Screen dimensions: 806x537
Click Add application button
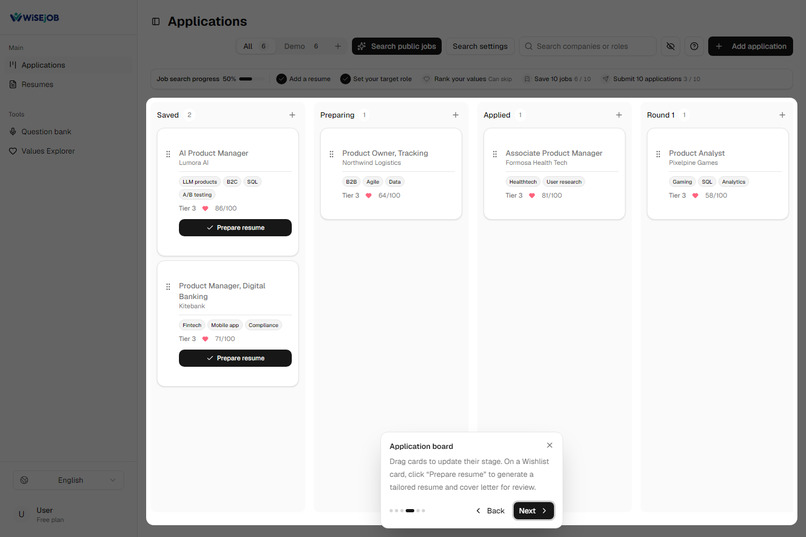tap(750, 46)
